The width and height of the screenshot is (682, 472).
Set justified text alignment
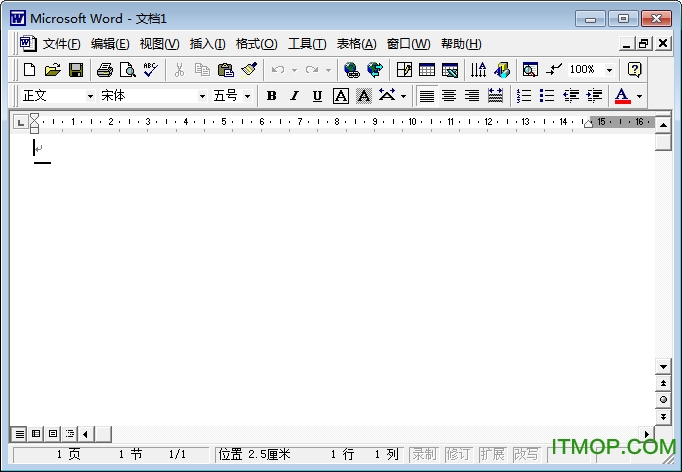click(x=427, y=96)
